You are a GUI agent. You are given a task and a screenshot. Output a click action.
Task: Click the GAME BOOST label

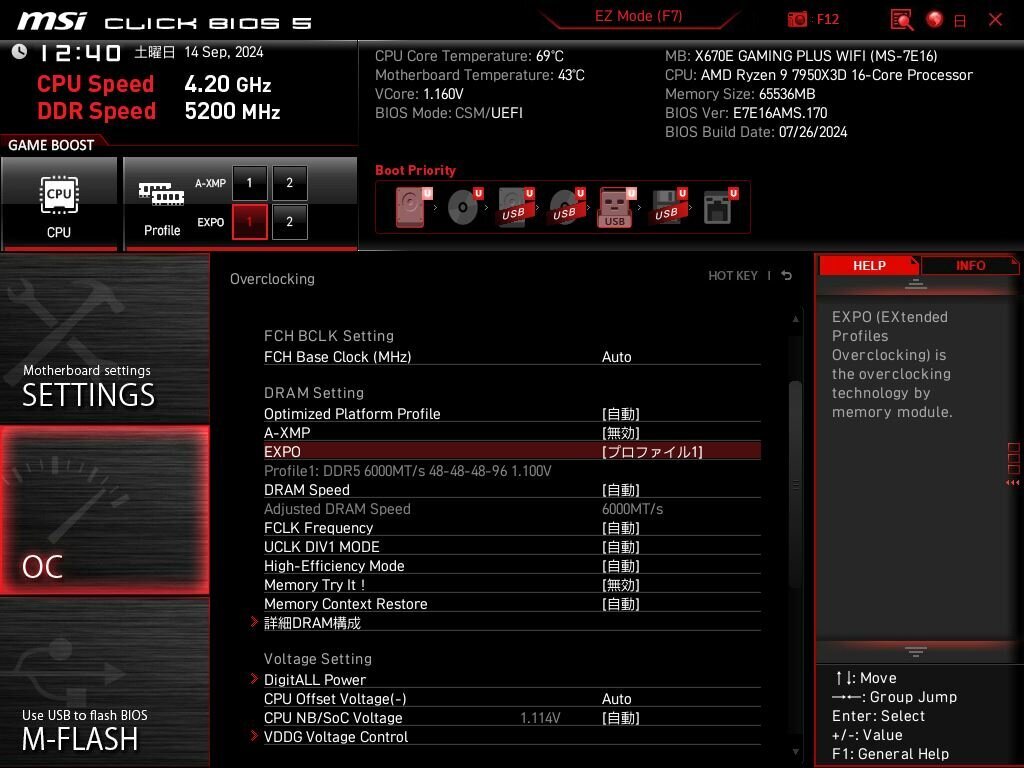pos(51,145)
